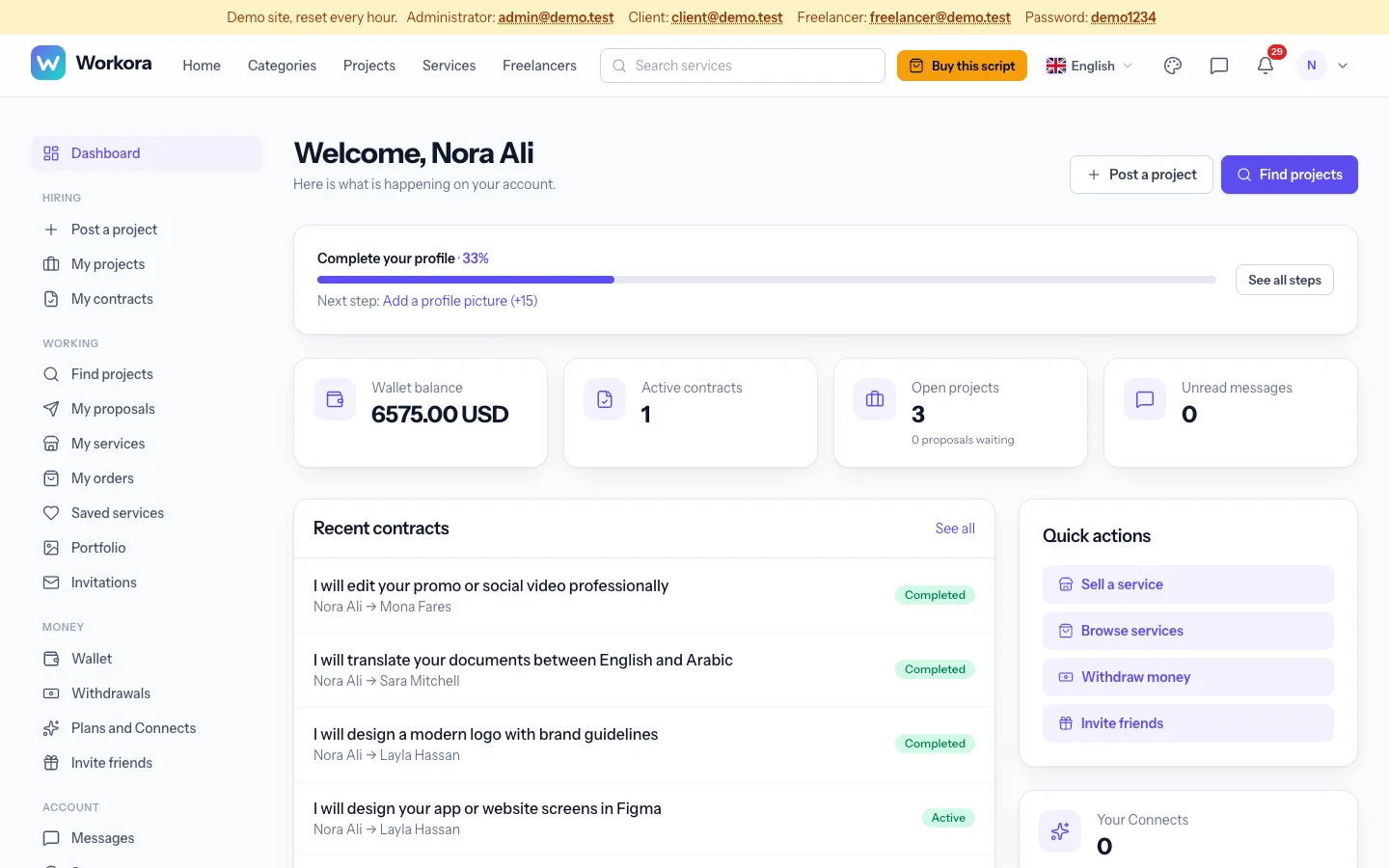
Task: Click the open projects briefcase icon
Action: click(875, 399)
